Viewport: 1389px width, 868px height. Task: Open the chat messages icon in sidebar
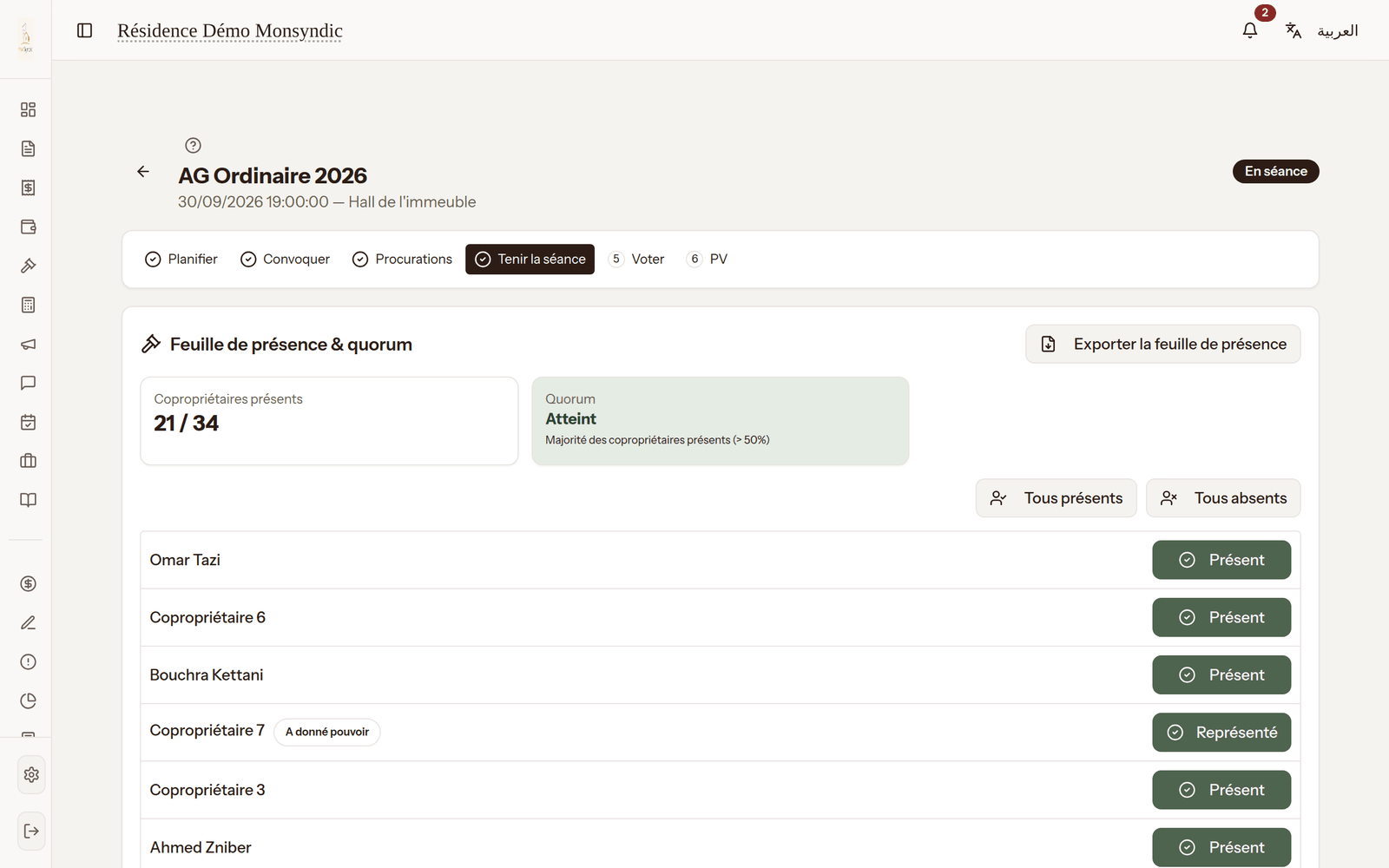tap(28, 383)
